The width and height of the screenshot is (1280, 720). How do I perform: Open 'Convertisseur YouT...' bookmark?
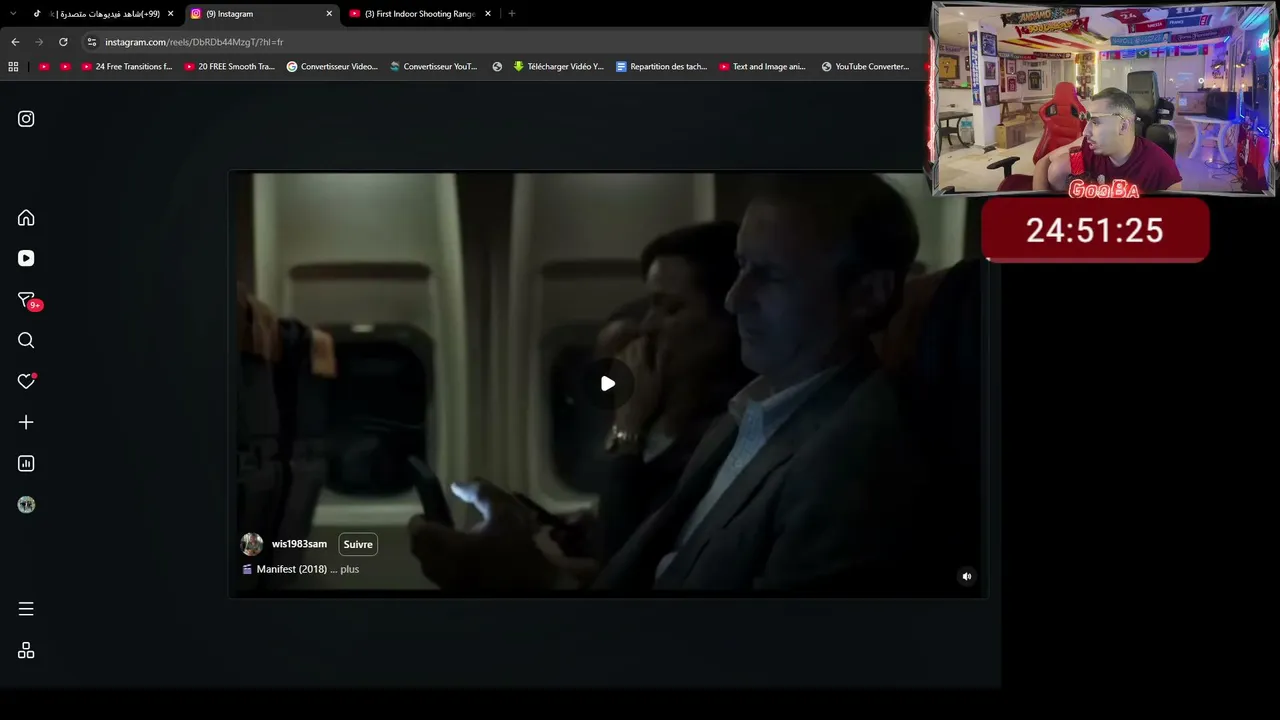point(434,67)
